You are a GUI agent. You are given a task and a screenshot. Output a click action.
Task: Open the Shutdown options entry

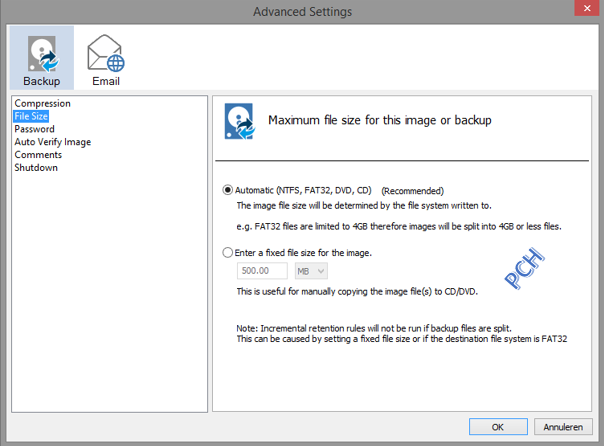click(x=36, y=168)
